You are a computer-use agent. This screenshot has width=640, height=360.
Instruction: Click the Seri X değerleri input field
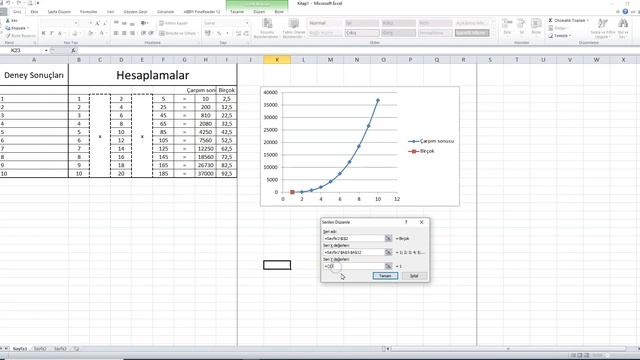[x=354, y=252]
